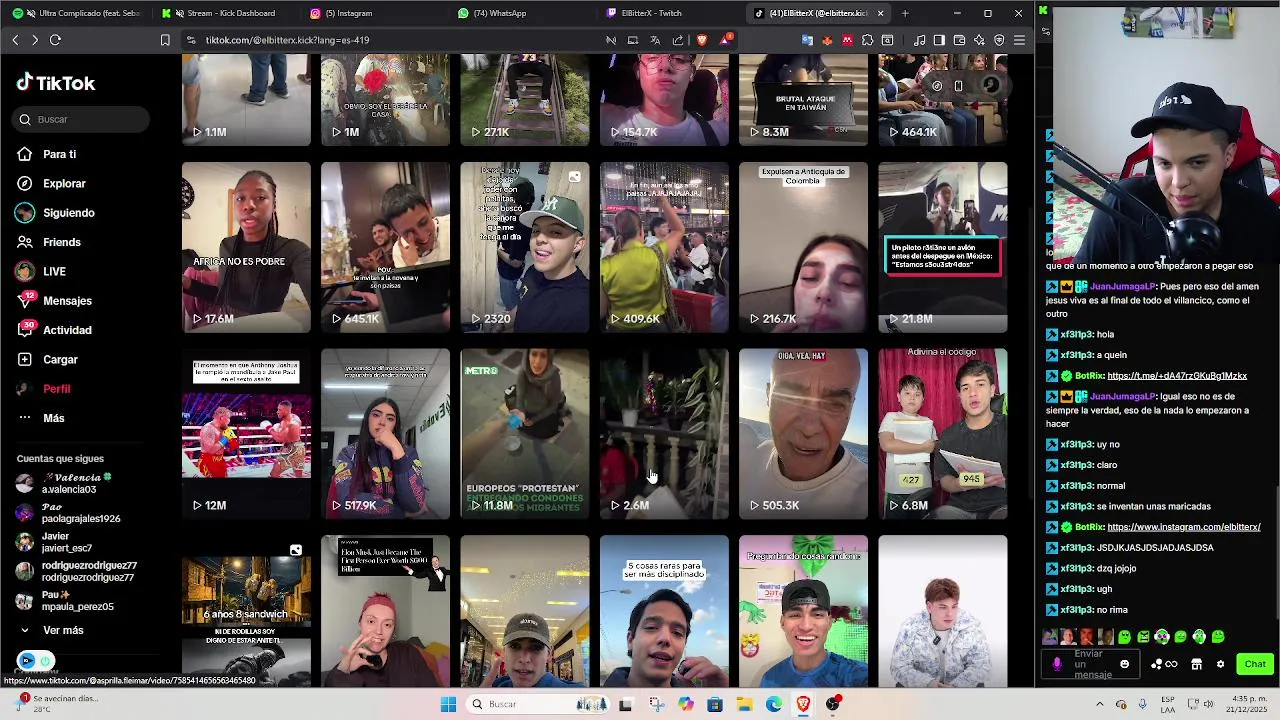Open the page translate icon in address bar
The image size is (1280, 720).
coord(655,40)
